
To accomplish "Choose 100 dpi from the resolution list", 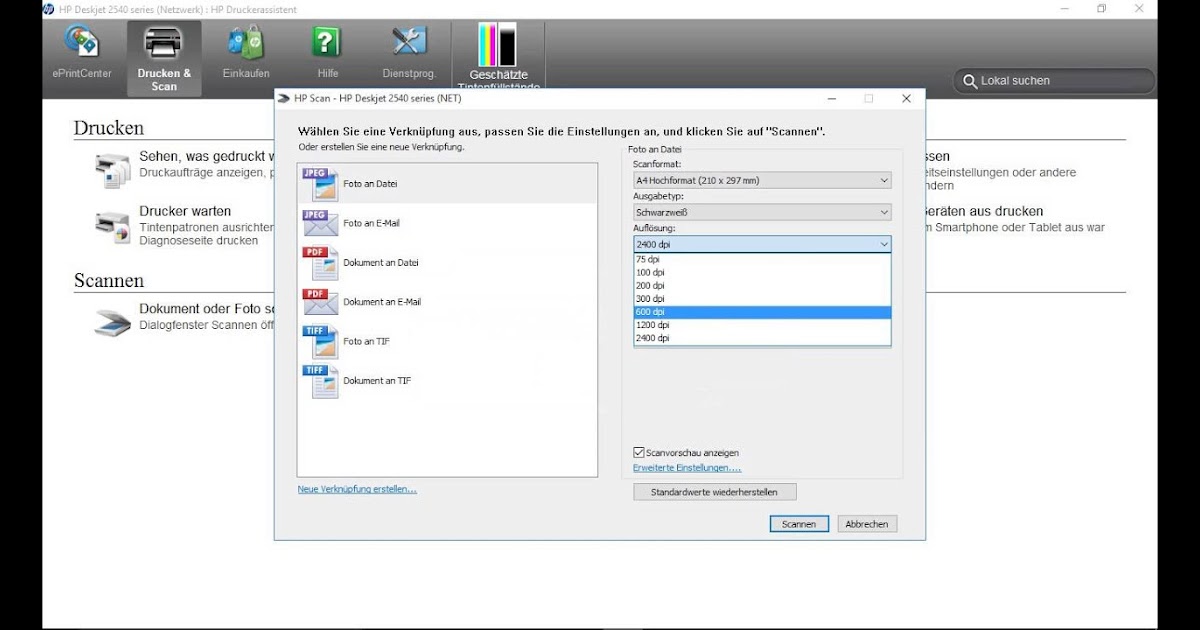I will pos(762,272).
